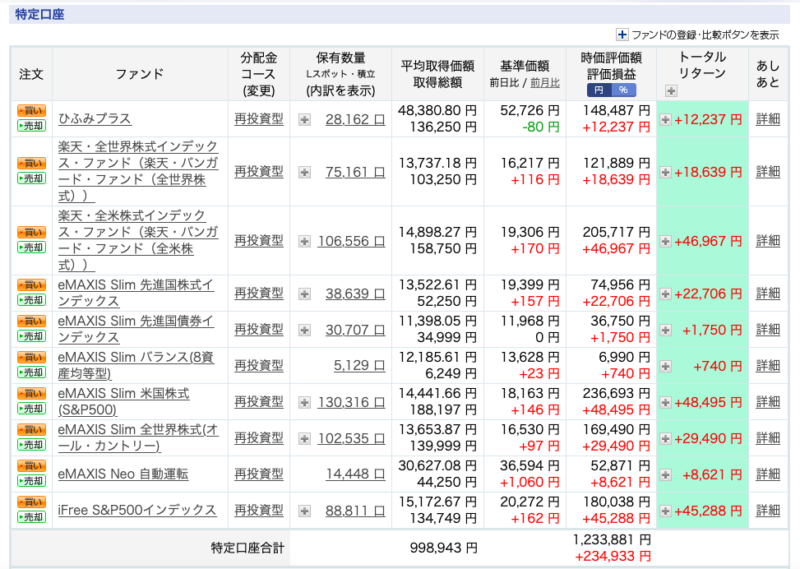Click sell button for eMAXIS Neo 自動運転
This screenshot has height=569, width=800.
(32, 481)
